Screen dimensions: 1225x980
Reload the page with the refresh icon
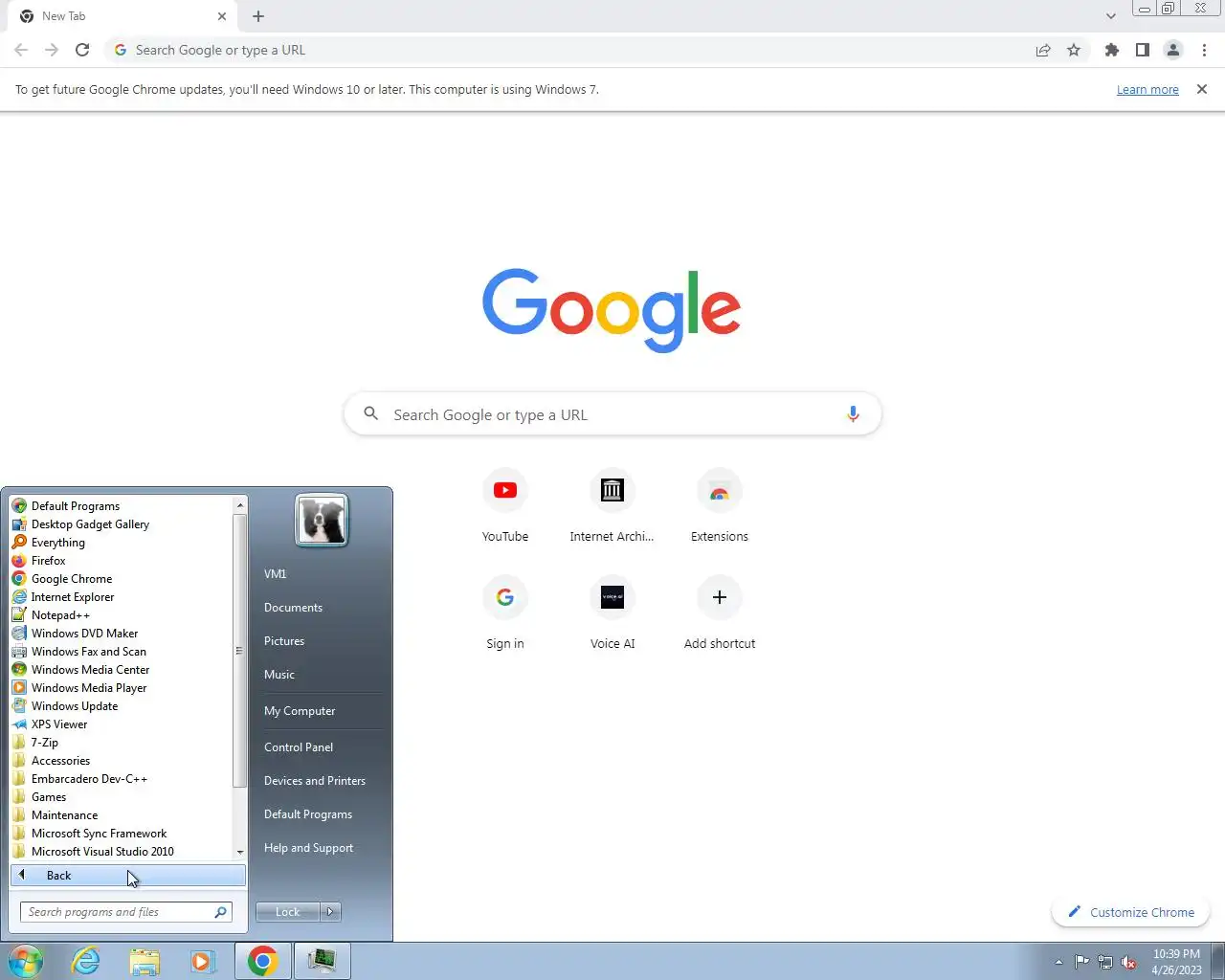tap(82, 50)
